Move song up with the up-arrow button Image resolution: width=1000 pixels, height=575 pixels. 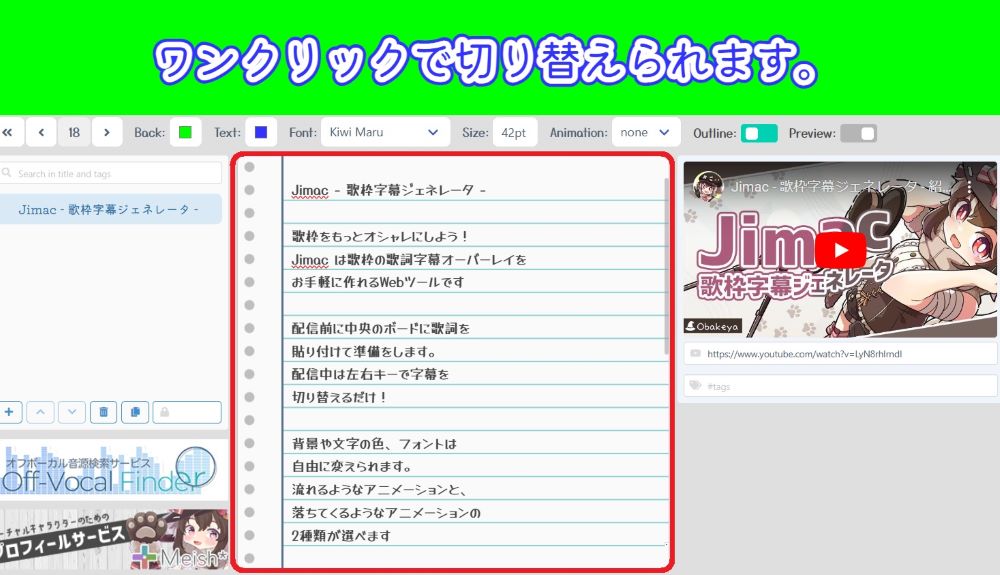pyautogui.click(x=40, y=412)
